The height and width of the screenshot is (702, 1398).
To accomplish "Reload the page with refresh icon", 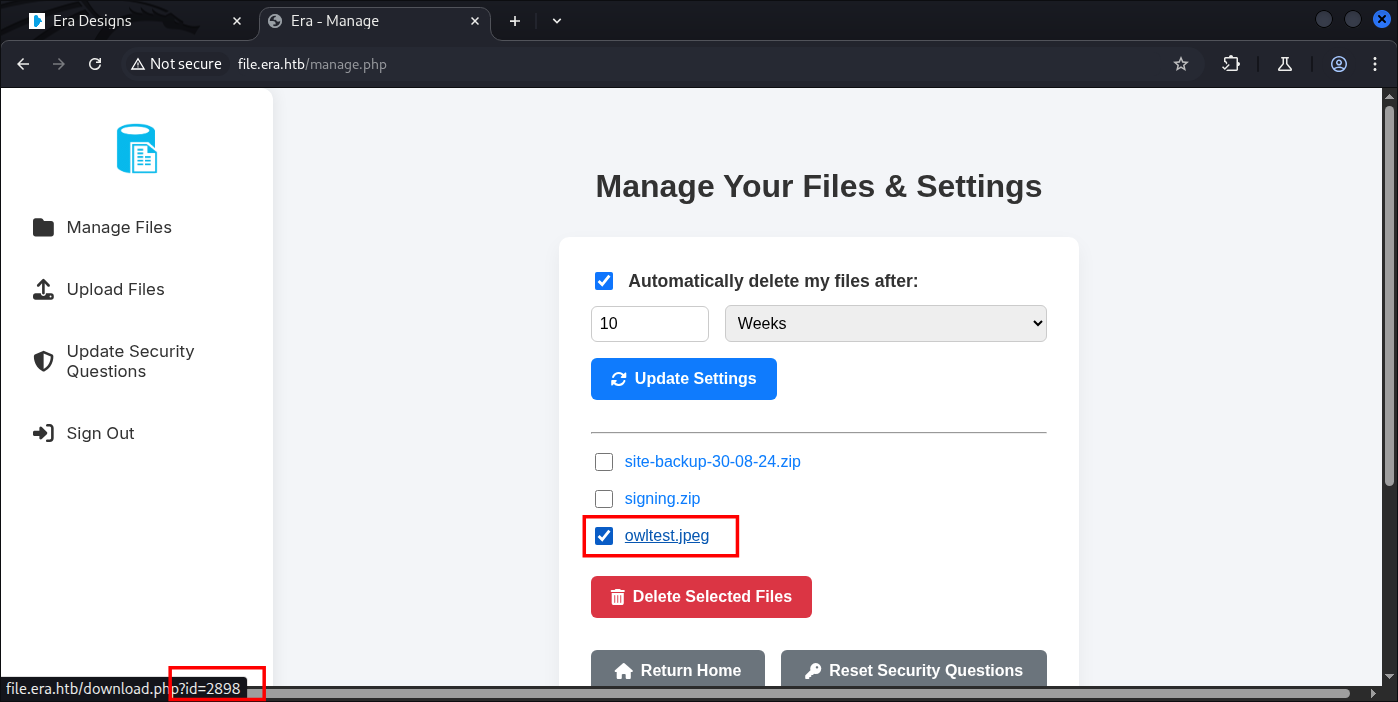I will tap(95, 64).
